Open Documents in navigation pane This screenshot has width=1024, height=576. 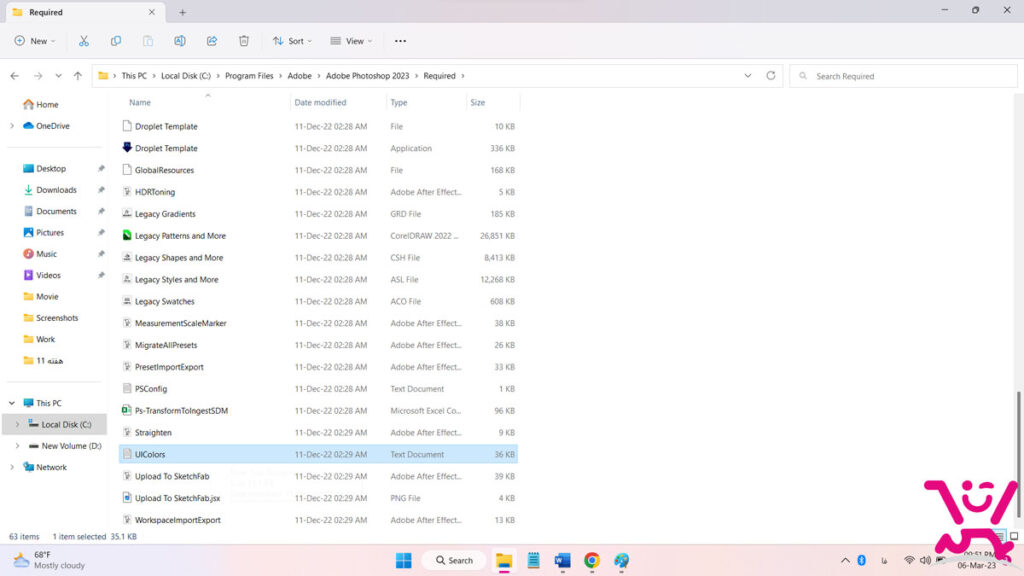(56, 211)
